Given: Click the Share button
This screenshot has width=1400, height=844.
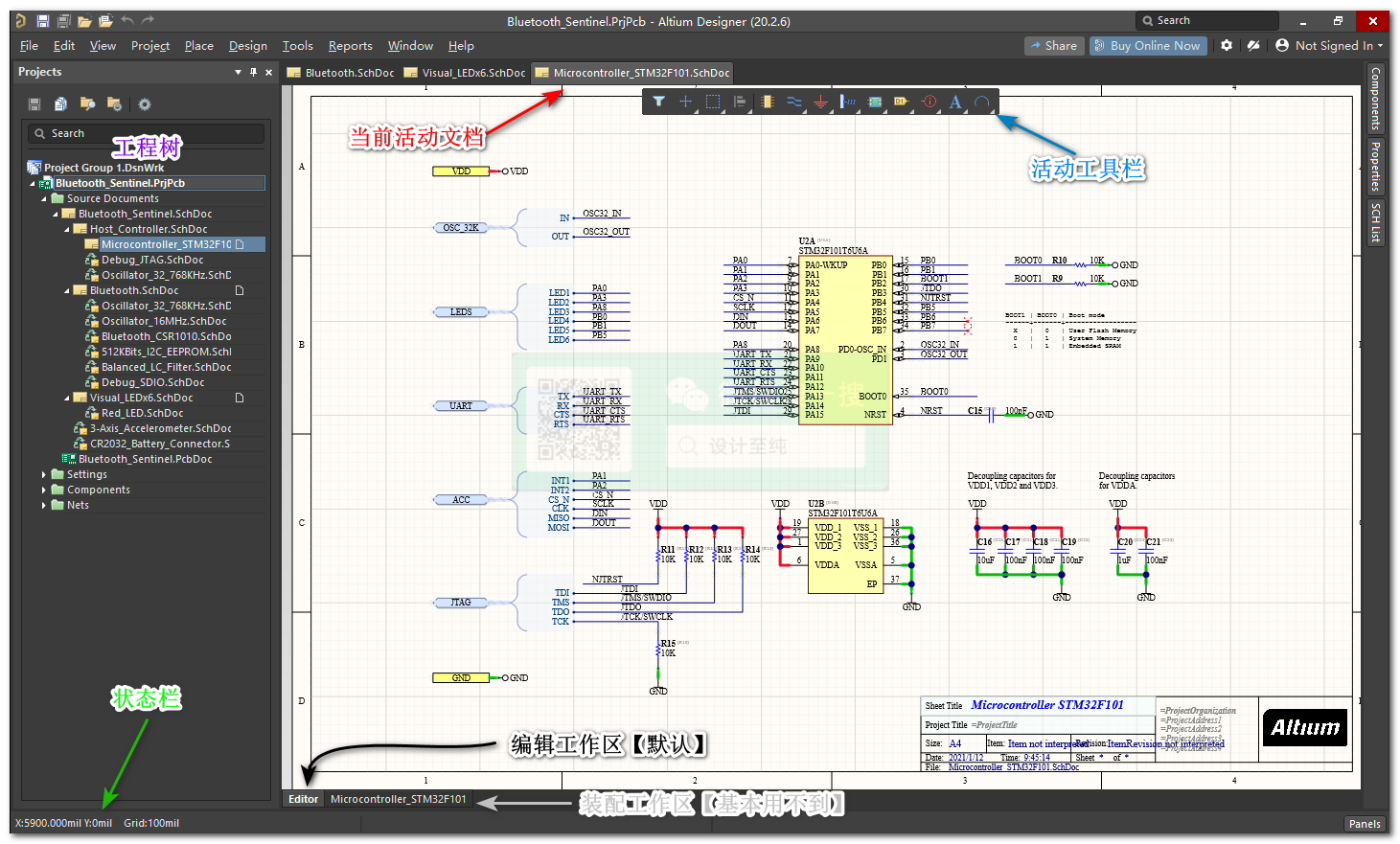Looking at the screenshot, I should tap(1053, 45).
